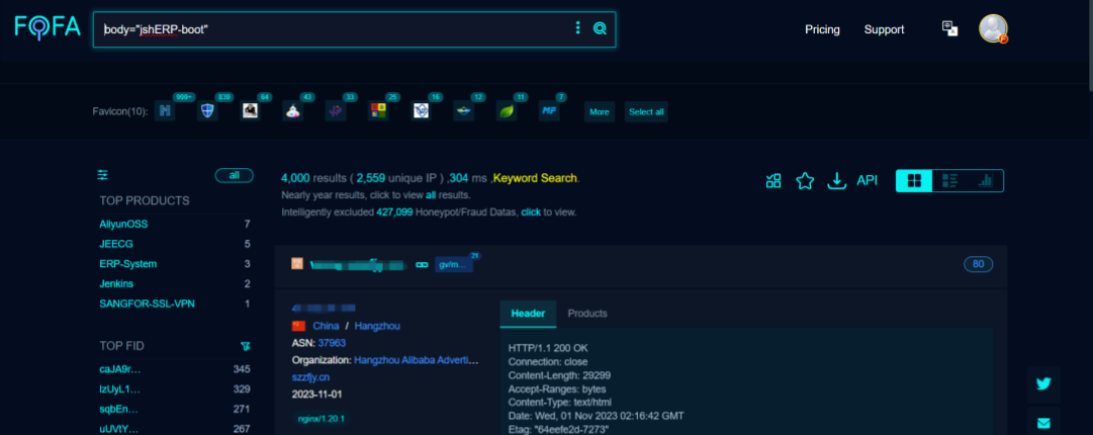Filter by purple favicon with 33 count
This screenshot has height=435, width=1093.
(335, 110)
